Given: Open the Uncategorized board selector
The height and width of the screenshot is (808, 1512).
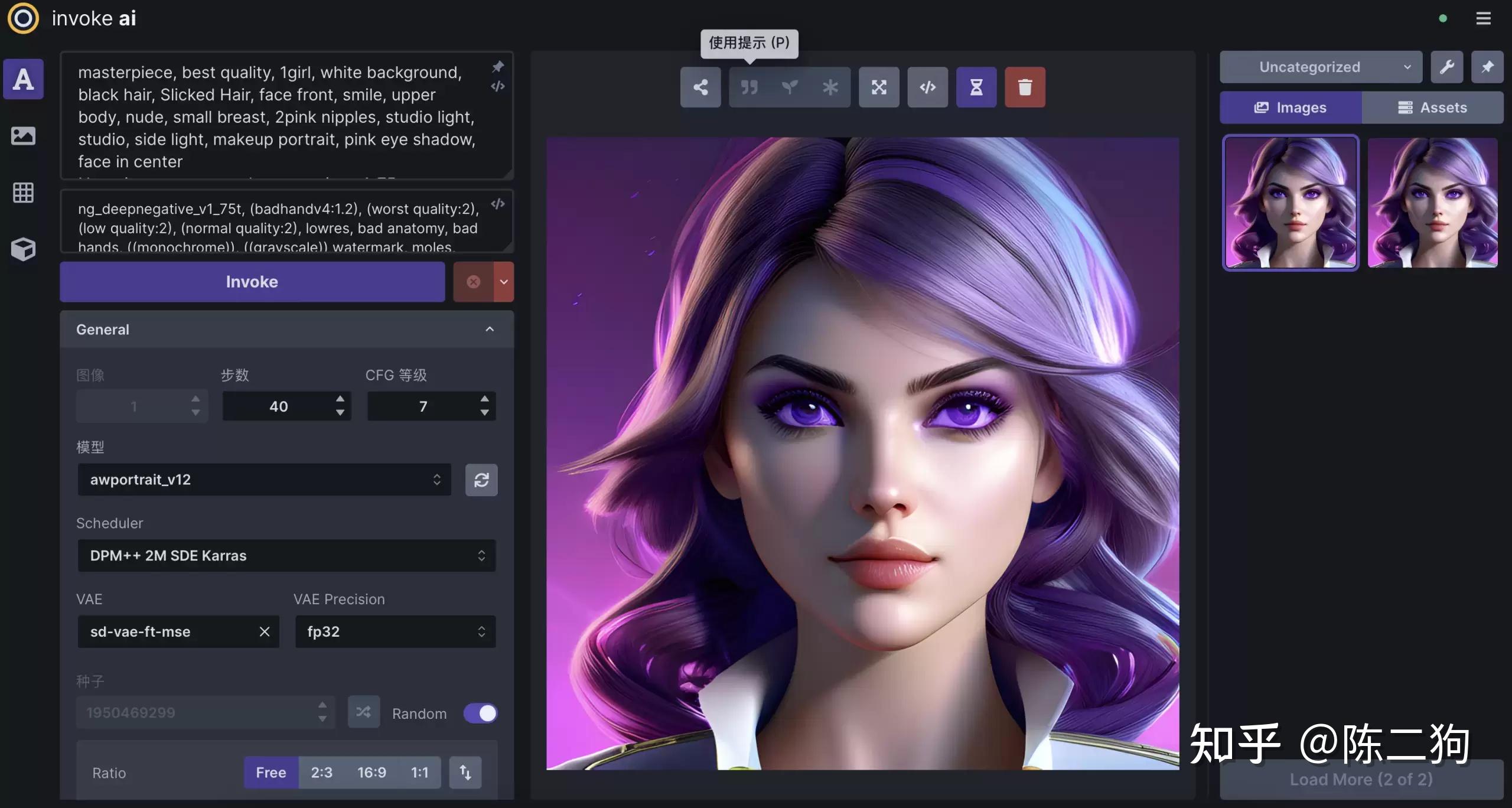Looking at the screenshot, I should (1321, 67).
